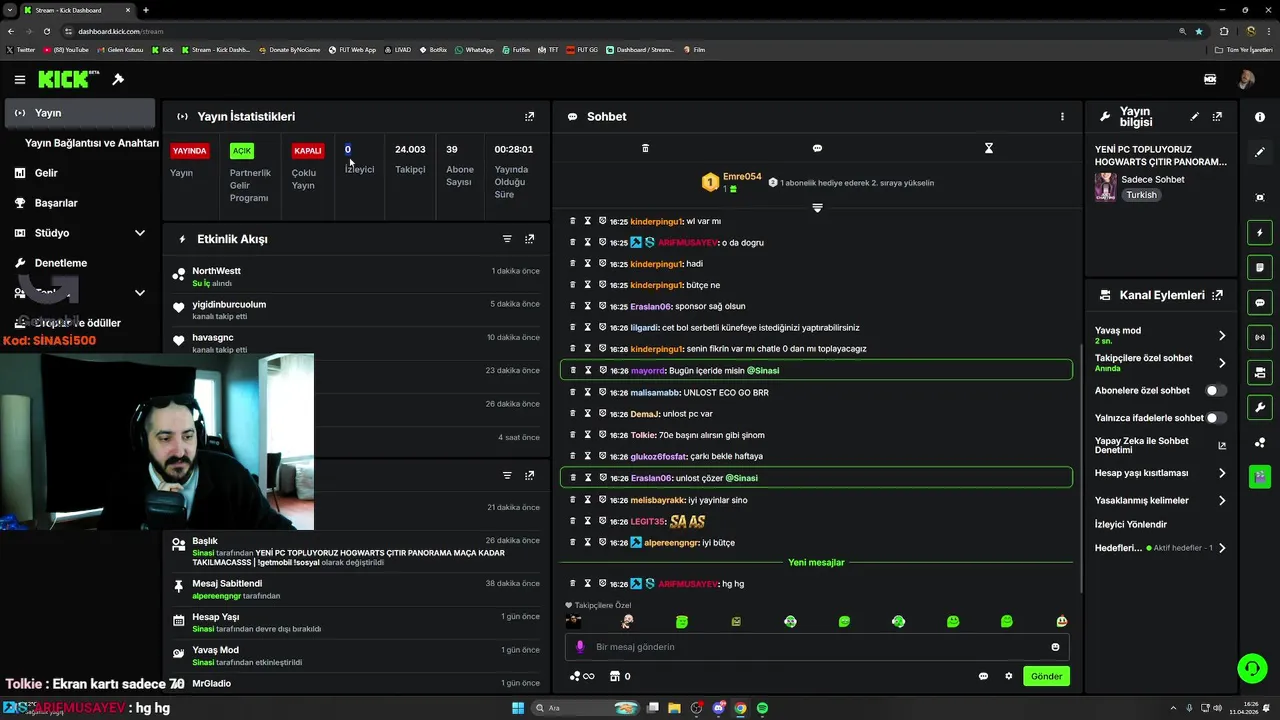Open Yasaklanmış kelimeler chevron
Image resolution: width=1280 pixels, height=720 pixels.
[x=1221, y=500]
